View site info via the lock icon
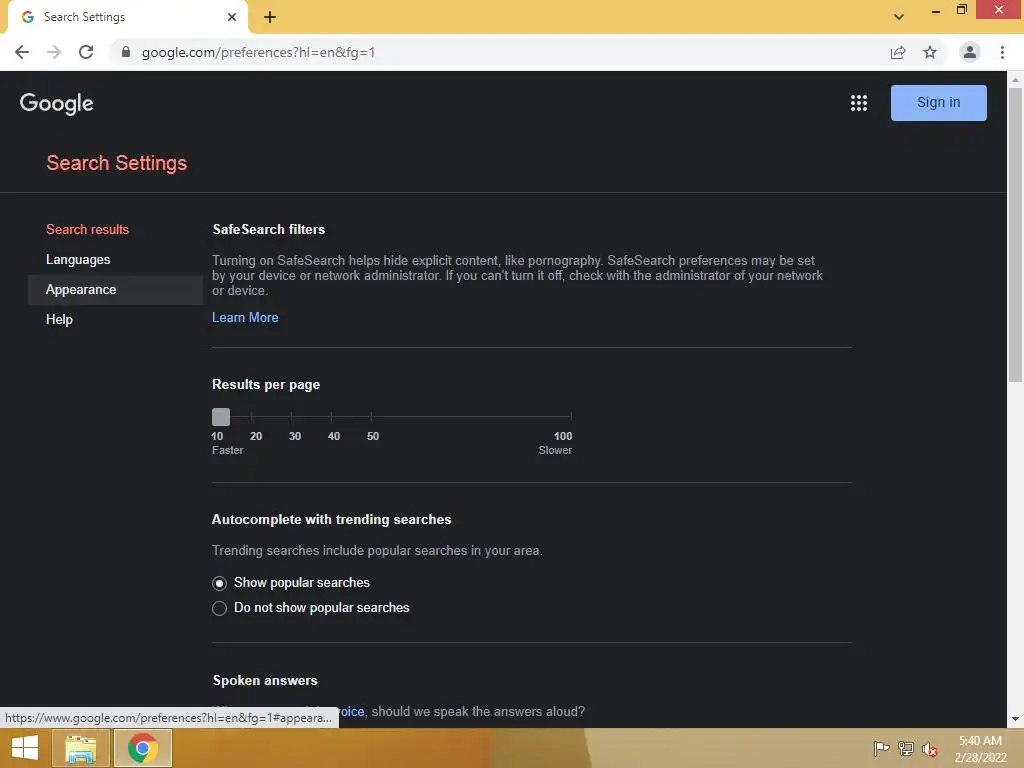Viewport: 1024px width, 768px height. click(x=126, y=52)
